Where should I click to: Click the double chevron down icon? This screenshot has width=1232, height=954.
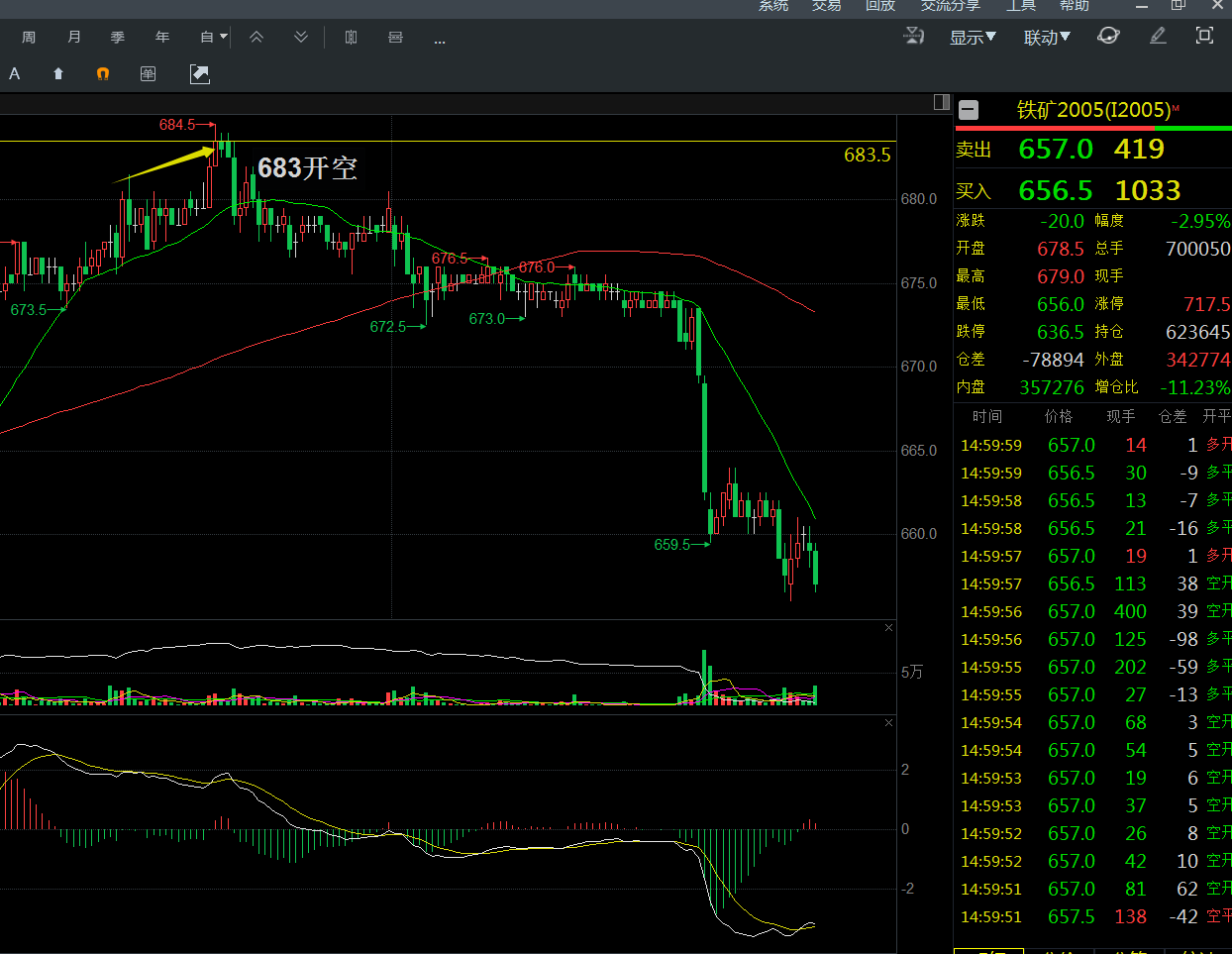301,37
